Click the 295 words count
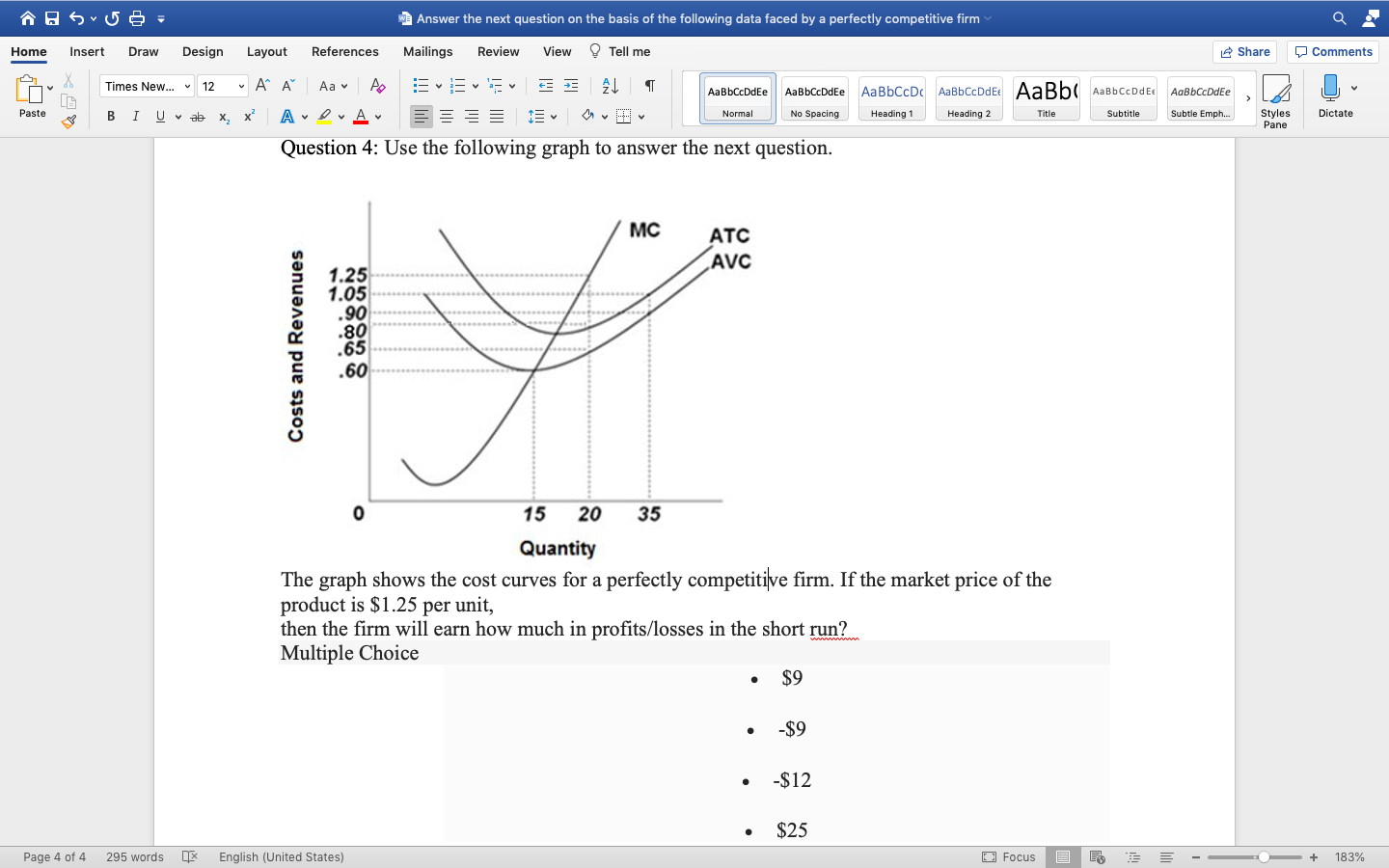Image resolution: width=1389 pixels, height=868 pixels. 135,856
